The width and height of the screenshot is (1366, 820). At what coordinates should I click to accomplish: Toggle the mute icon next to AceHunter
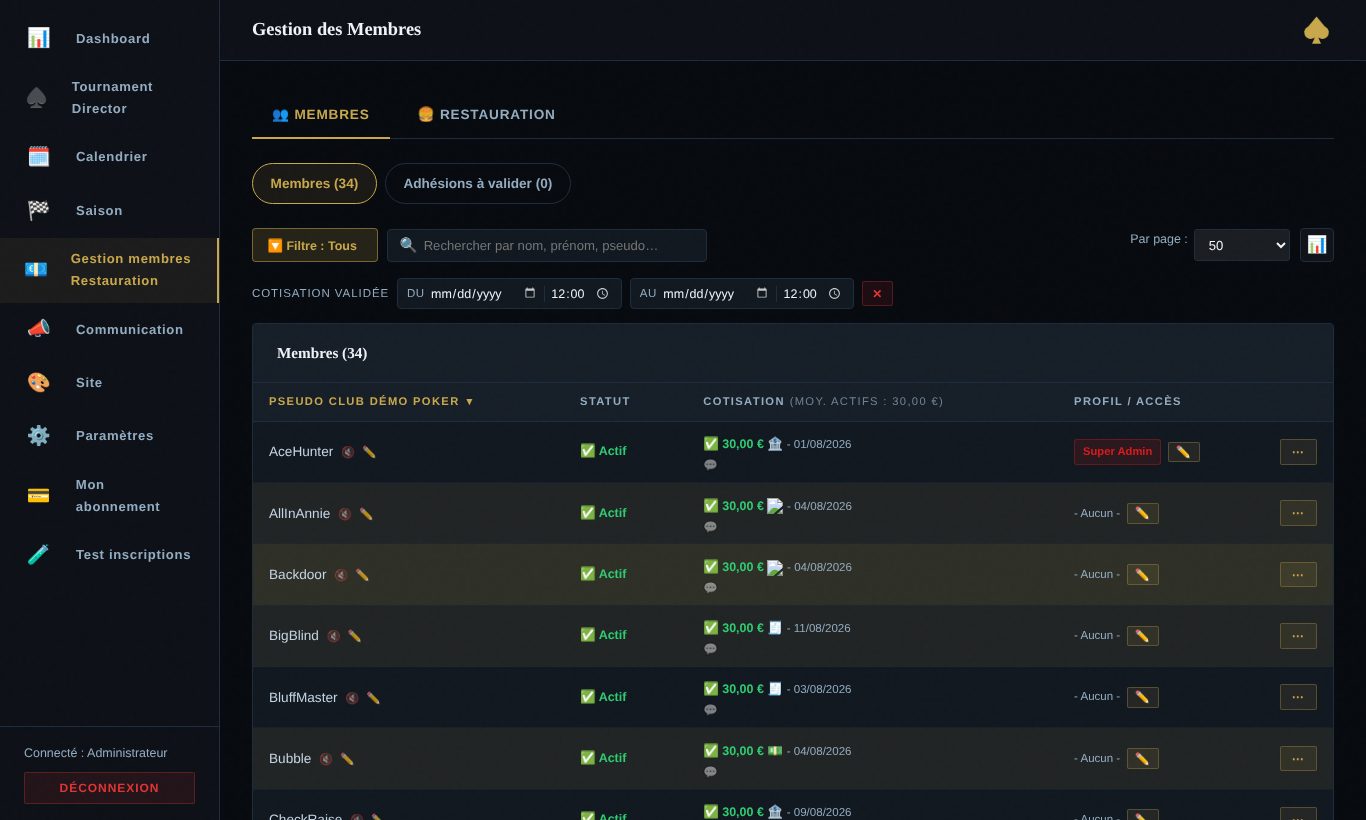pos(348,452)
